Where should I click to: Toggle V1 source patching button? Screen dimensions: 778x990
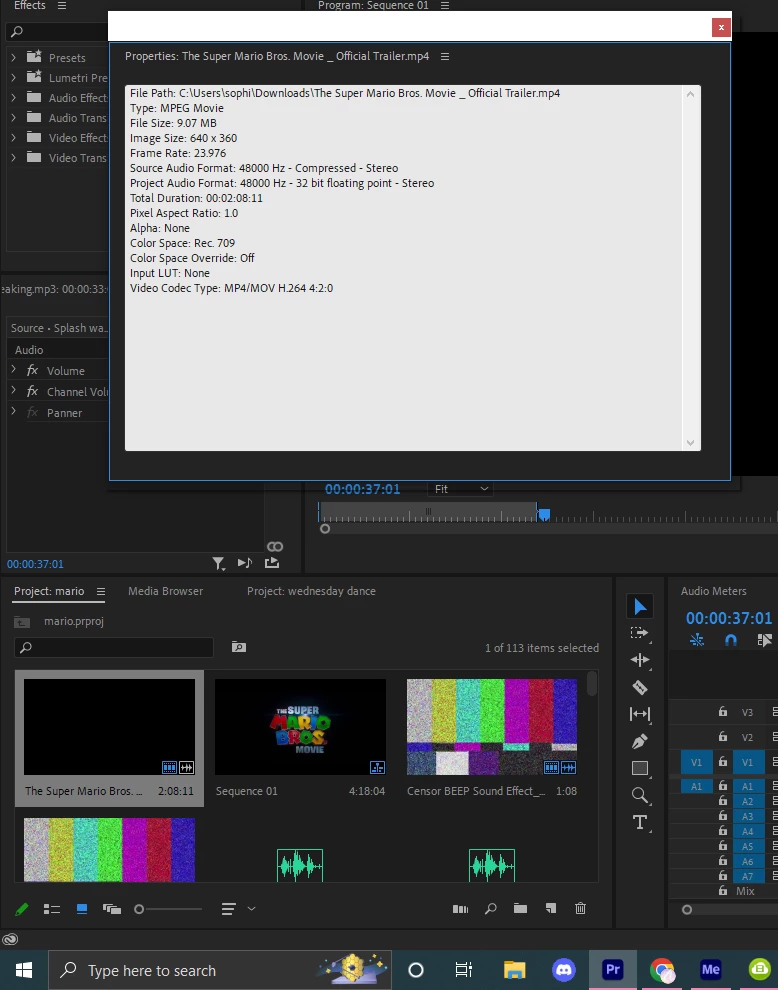697,762
